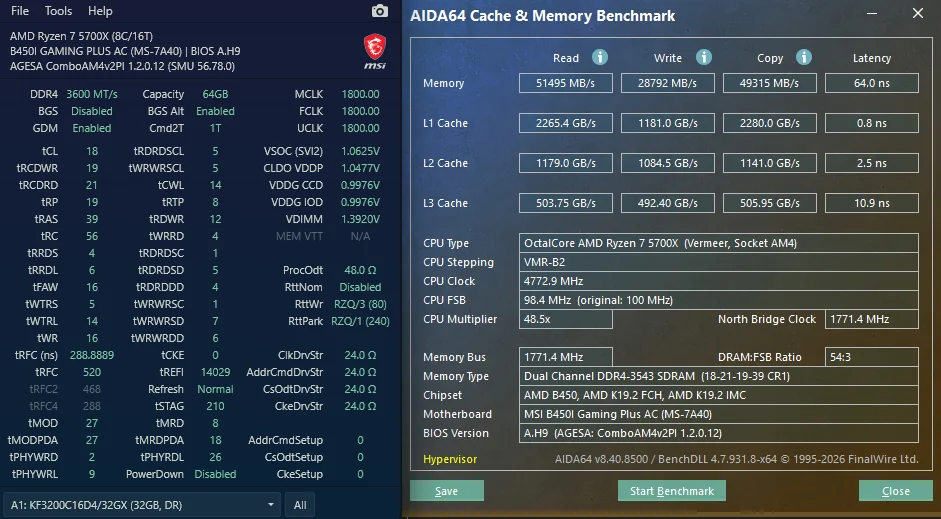Save the benchmark results
Screen dimensions: 941x519
(446, 491)
